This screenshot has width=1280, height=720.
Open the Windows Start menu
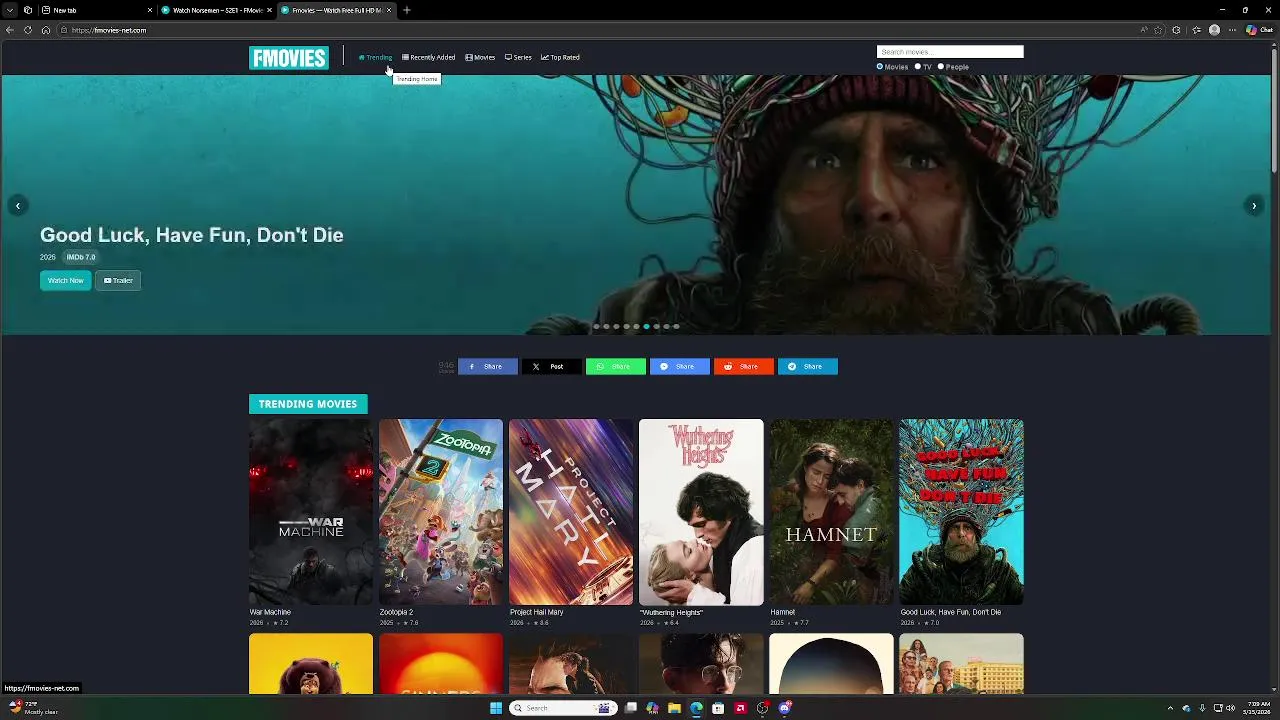(x=496, y=708)
